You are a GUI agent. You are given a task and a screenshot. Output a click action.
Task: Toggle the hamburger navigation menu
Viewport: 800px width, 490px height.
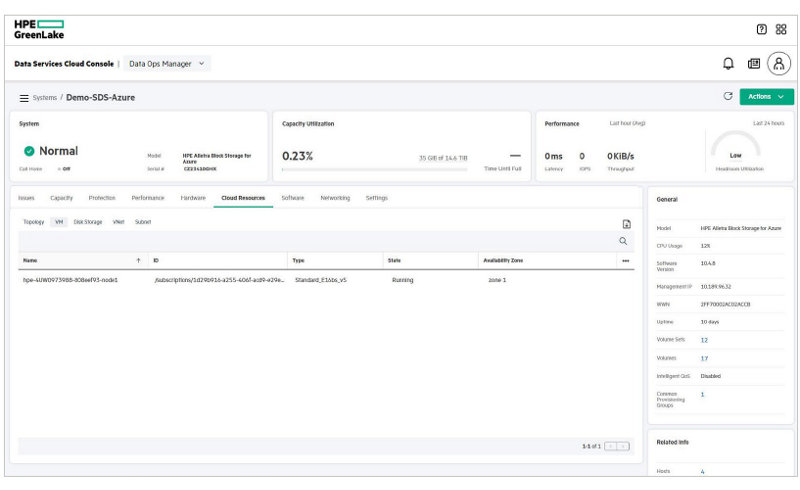click(x=24, y=98)
